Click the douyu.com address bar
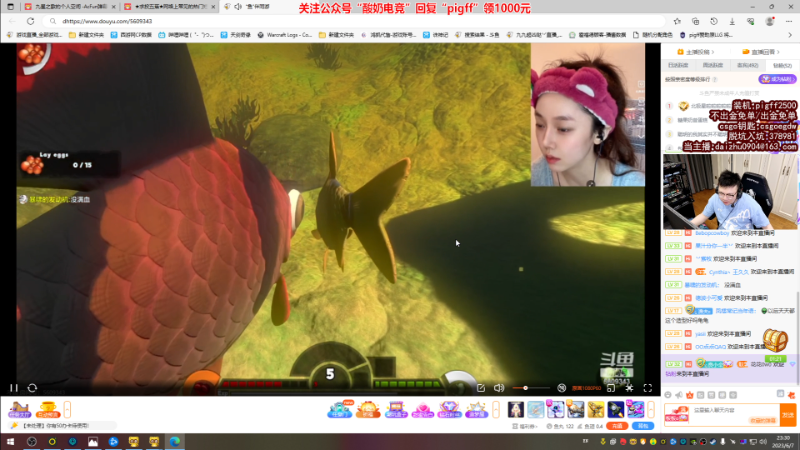The image size is (800, 450). pos(355,21)
